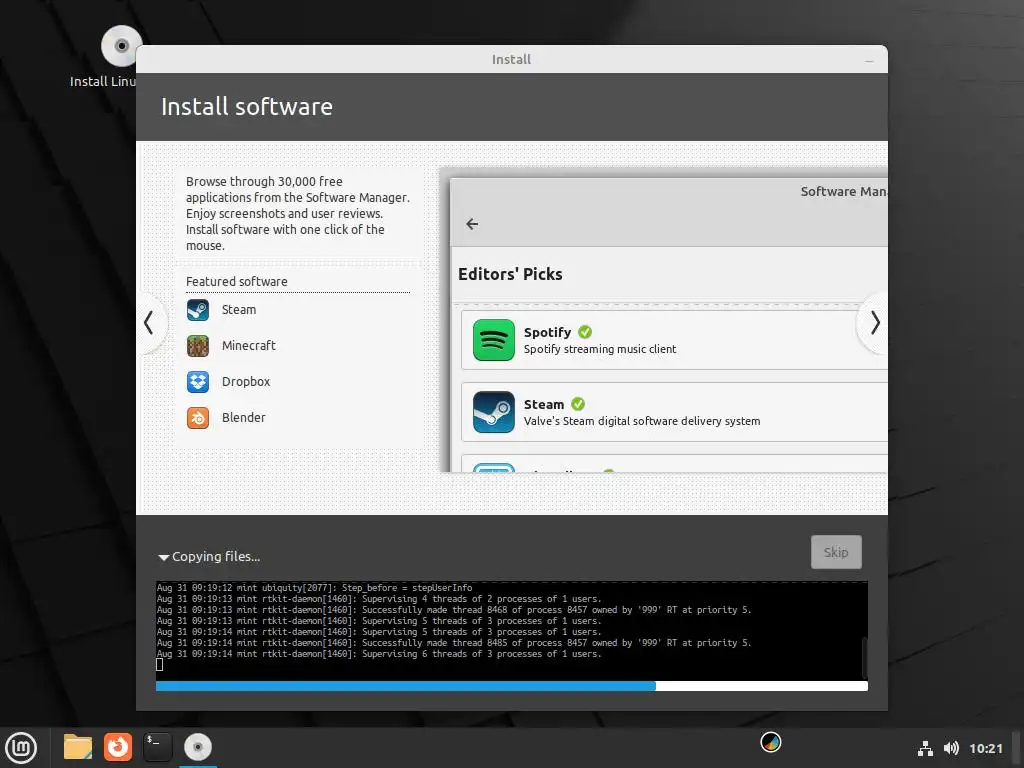
Task: Click the green verified badge next to Steam
Action: coord(578,404)
